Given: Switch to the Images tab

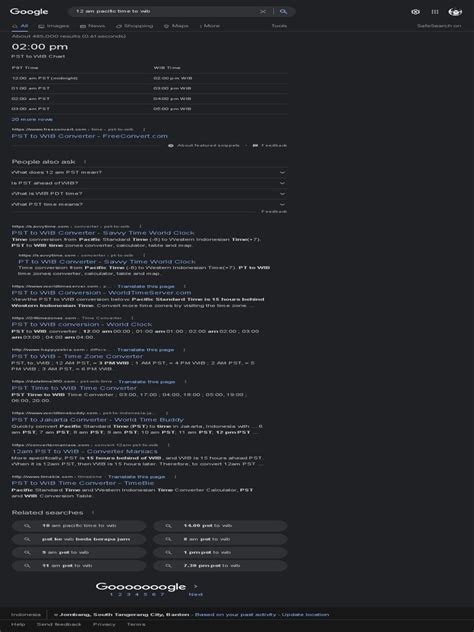Looking at the screenshot, I should tap(54, 26).
